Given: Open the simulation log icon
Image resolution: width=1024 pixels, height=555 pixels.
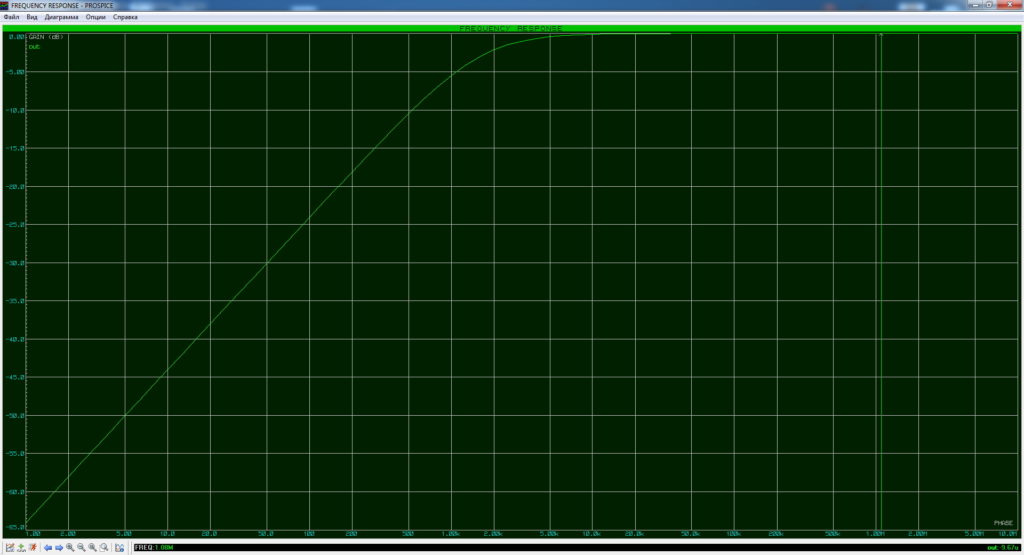Looking at the screenshot, I should click(121, 548).
